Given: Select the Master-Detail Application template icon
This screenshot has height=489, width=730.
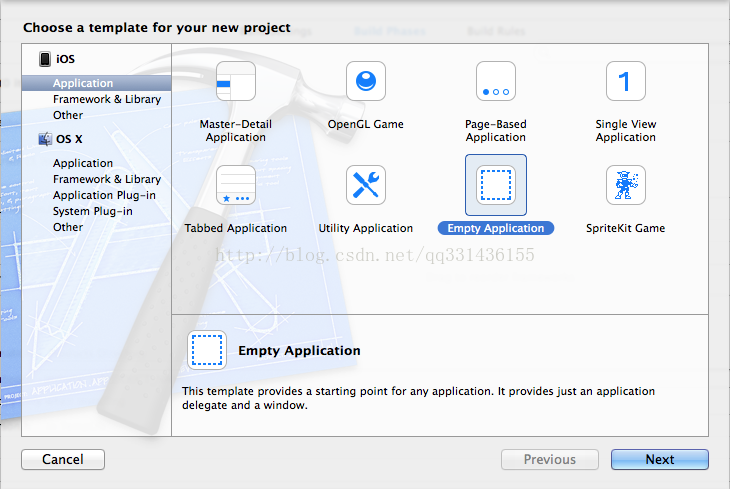Looking at the screenshot, I should 236,81.
